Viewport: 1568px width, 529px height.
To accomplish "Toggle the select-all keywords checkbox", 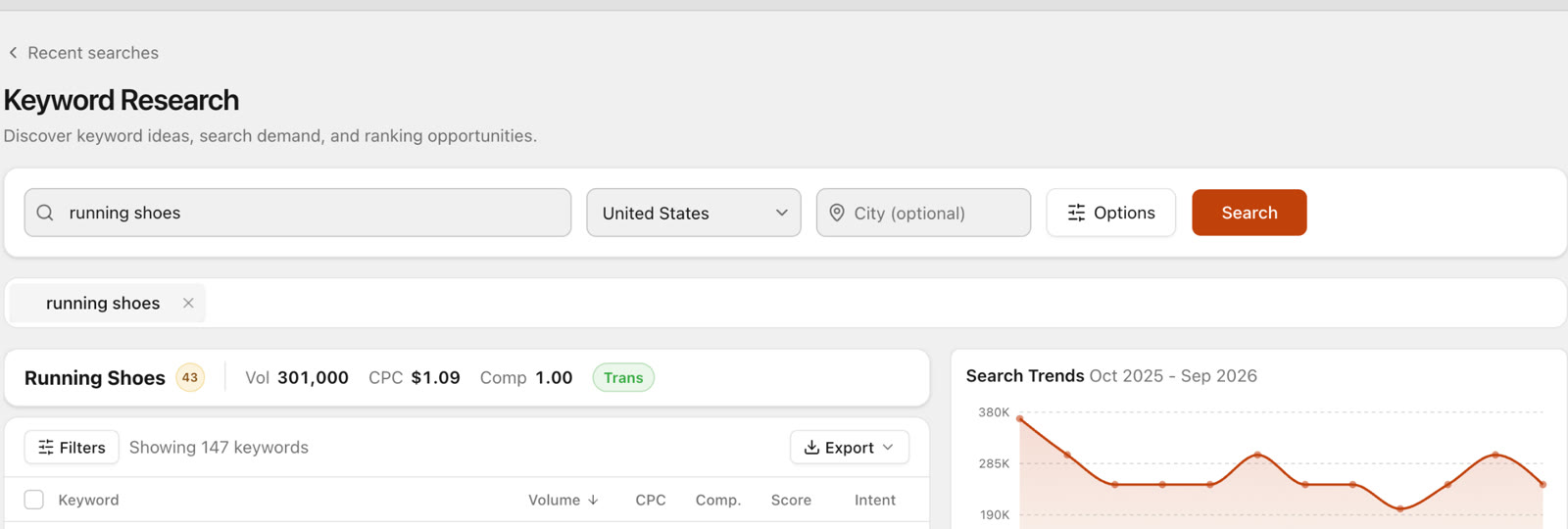I will pyautogui.click(x=34, y=500).
